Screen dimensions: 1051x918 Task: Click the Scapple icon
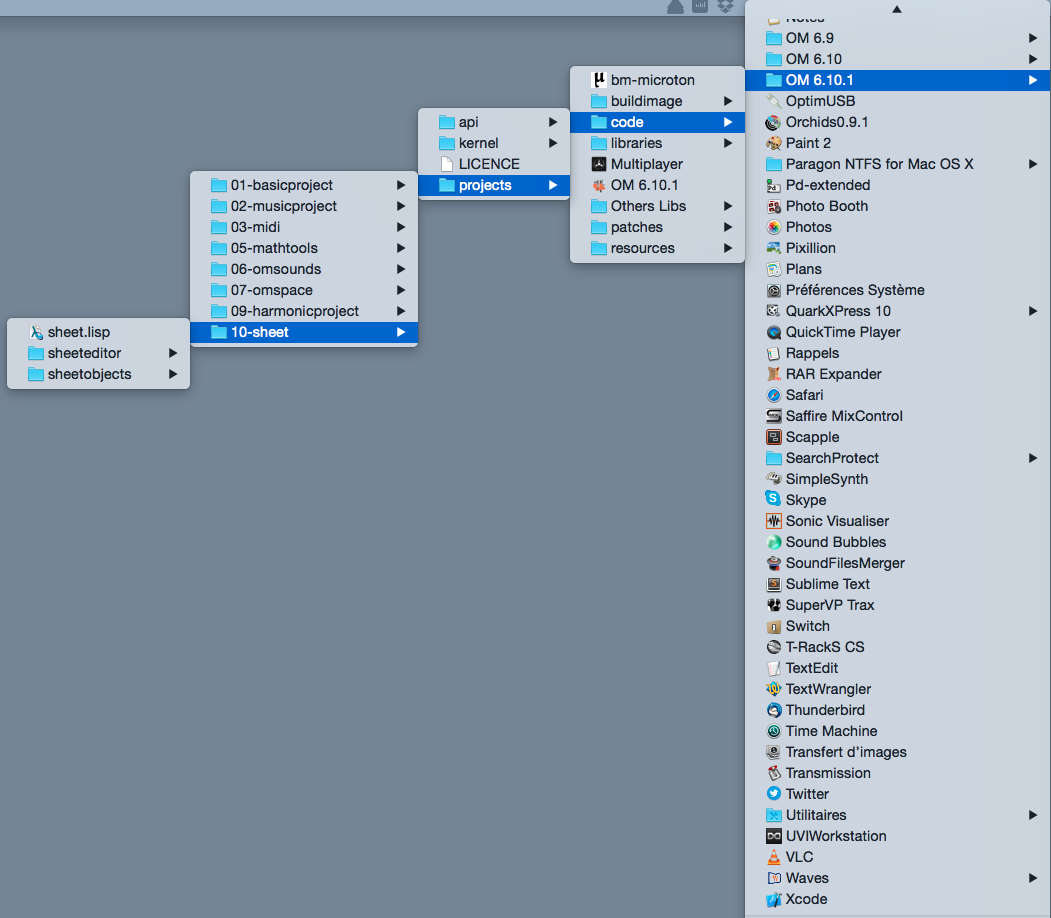(774, 438)
